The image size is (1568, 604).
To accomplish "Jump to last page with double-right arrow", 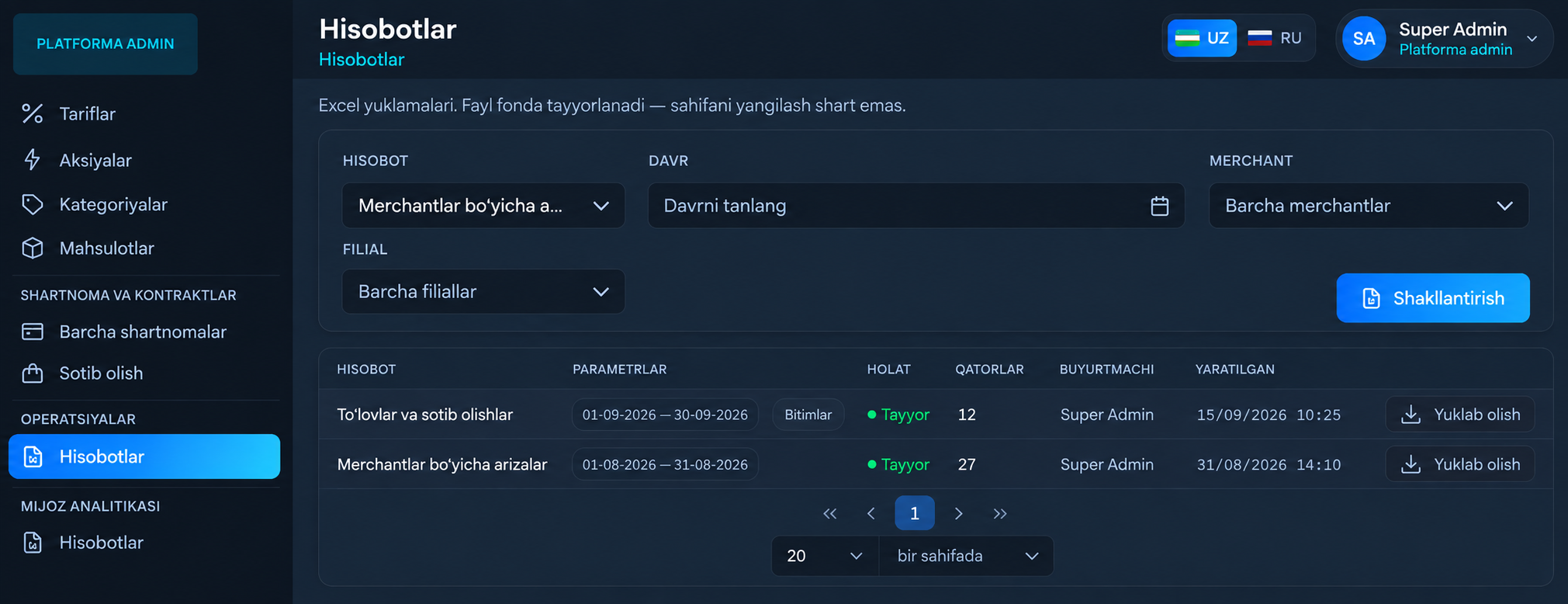I will tap(1000, 513).
